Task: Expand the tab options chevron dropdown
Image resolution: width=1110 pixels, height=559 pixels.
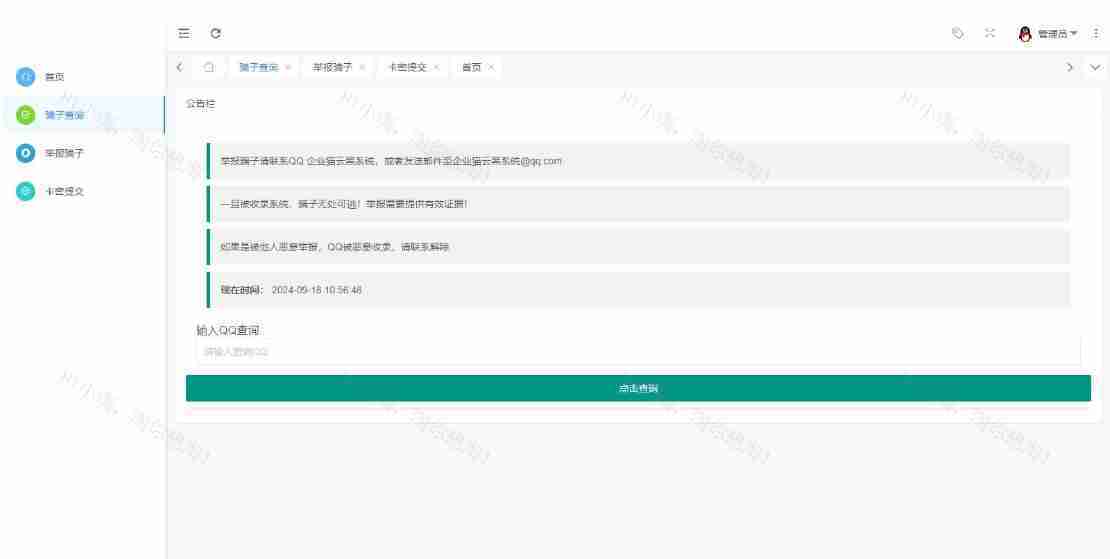Action: click(x=1095, y=67)
